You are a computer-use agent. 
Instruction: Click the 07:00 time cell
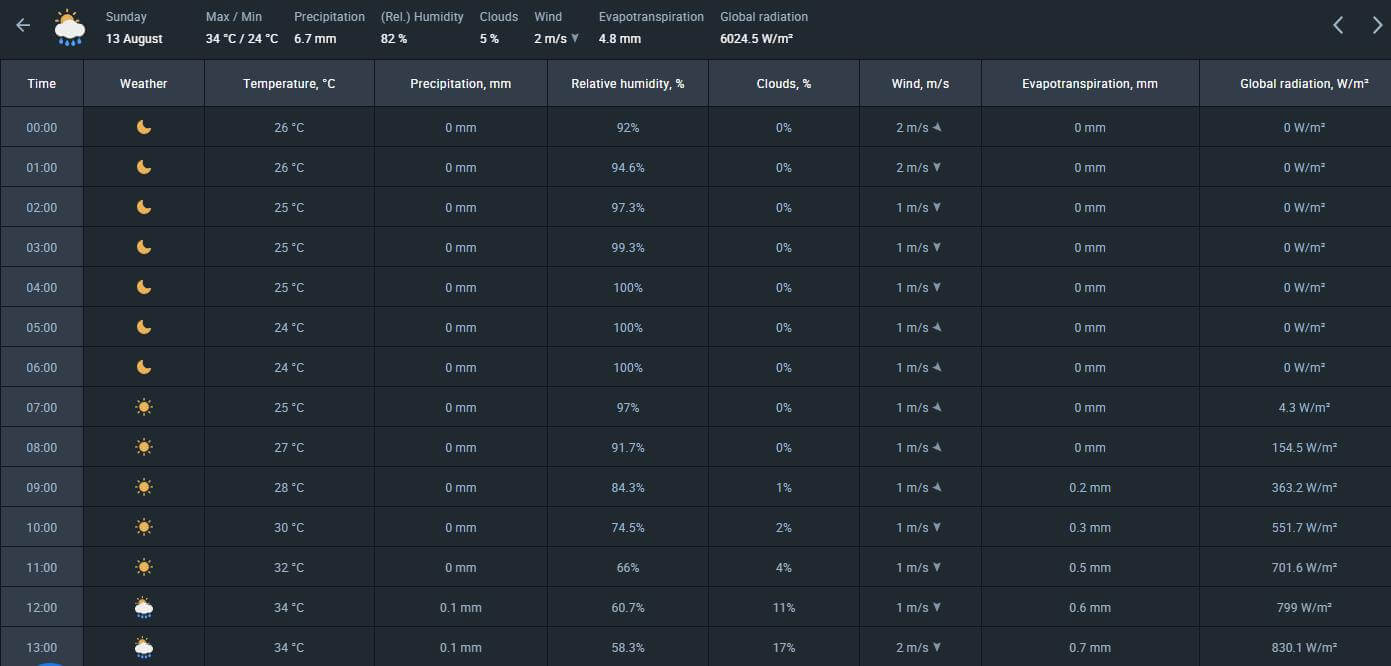42,407
